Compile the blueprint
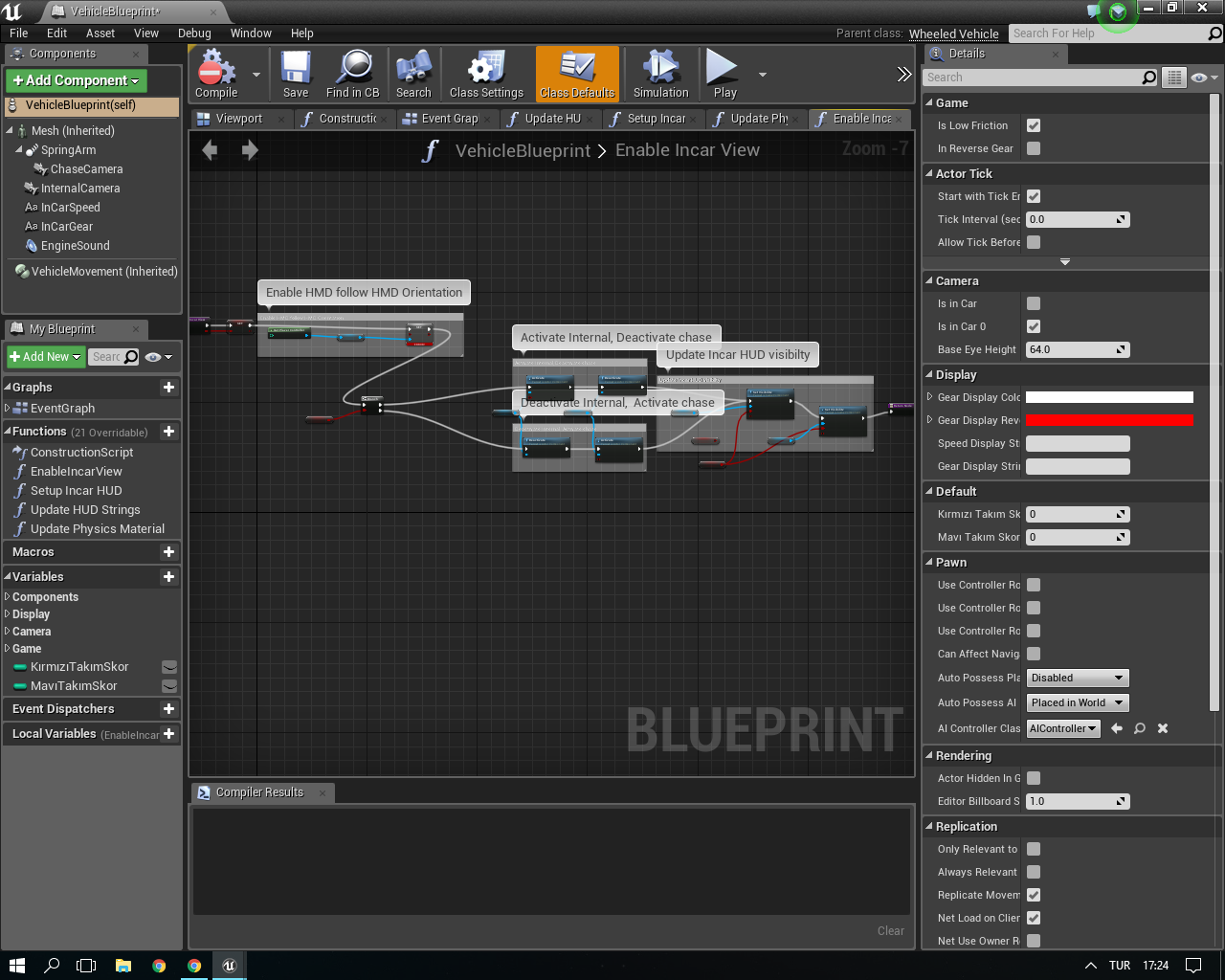1225x980 pixels. tap(216, 74)
